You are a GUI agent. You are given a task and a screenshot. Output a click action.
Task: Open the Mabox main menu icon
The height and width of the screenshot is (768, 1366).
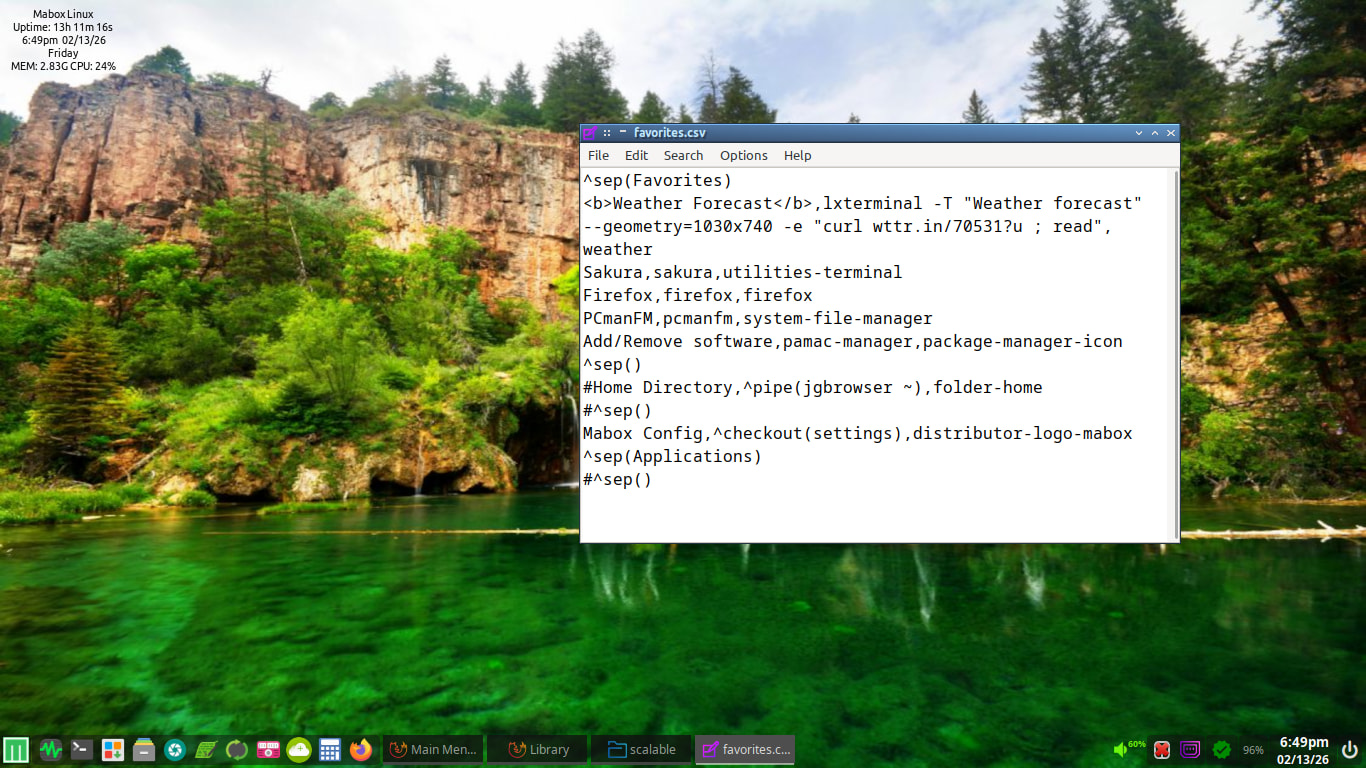[x=16, y=749]
